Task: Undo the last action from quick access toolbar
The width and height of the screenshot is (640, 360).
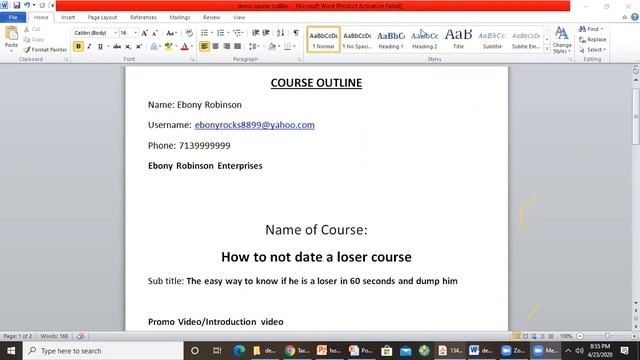Action: coord(27,5)
